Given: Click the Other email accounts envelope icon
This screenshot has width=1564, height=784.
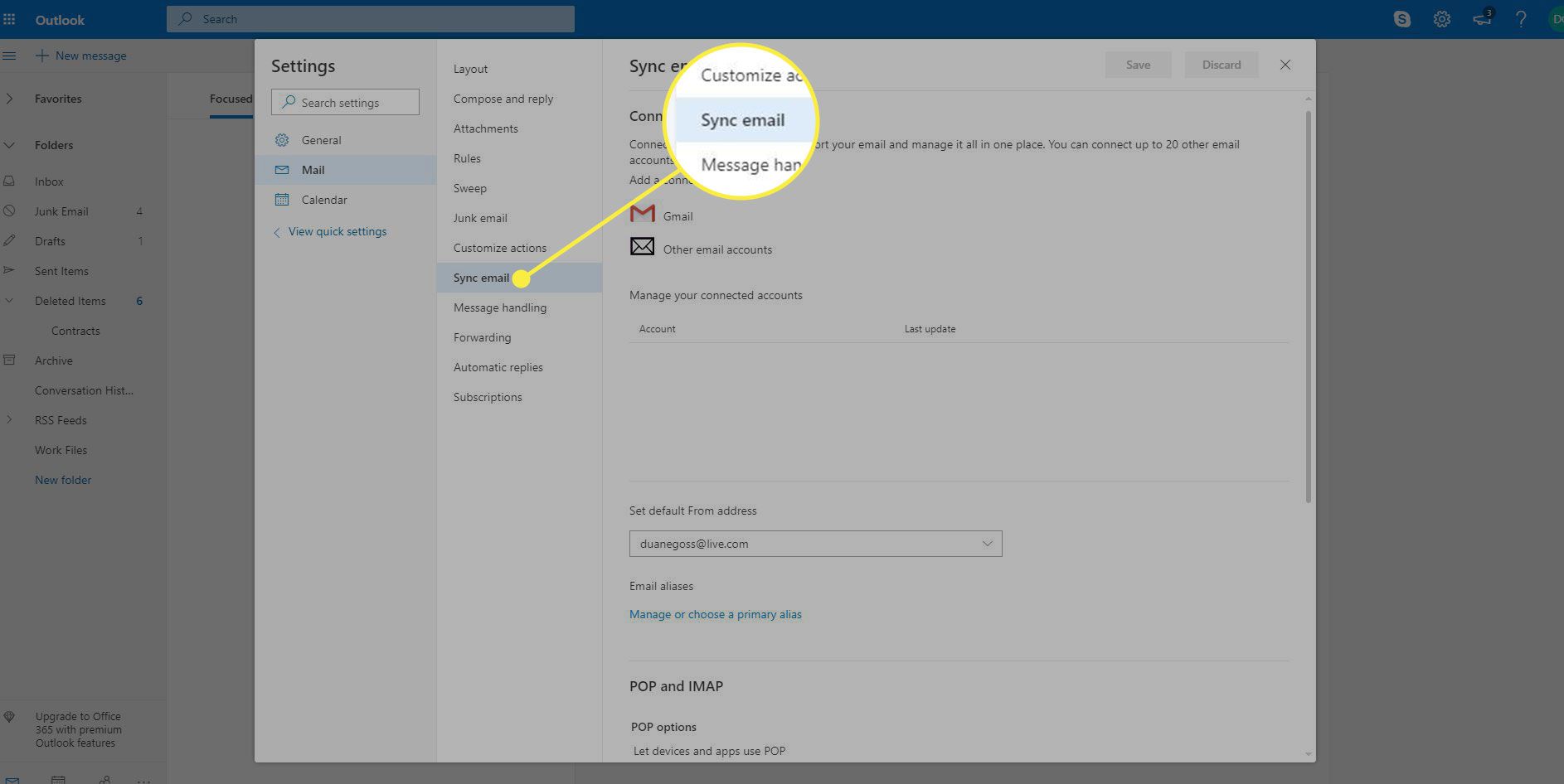Looking at the screenshot, I should tap(642, 246).
